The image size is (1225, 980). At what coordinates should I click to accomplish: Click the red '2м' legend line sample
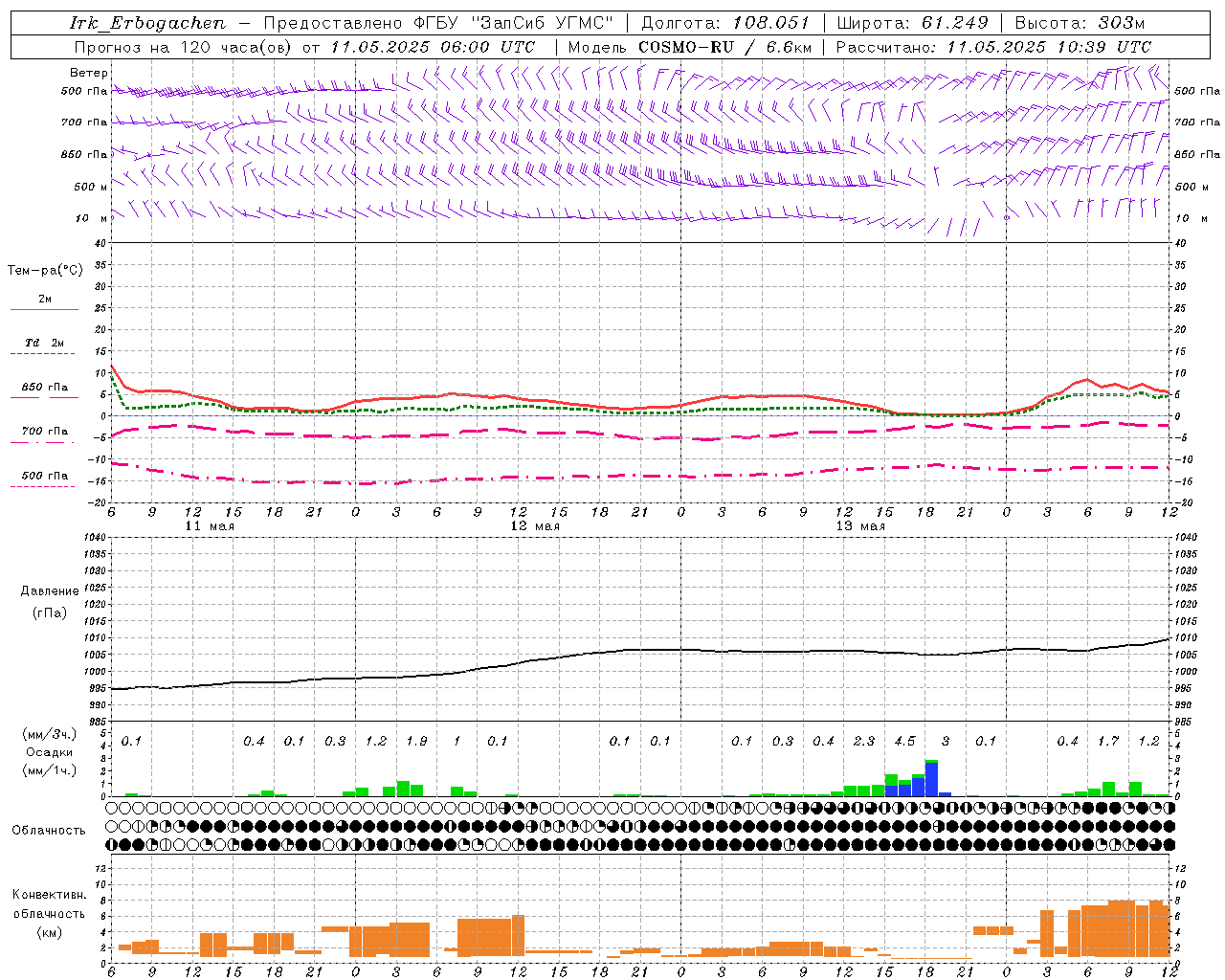pyautogui.click(x=44, y=309)
